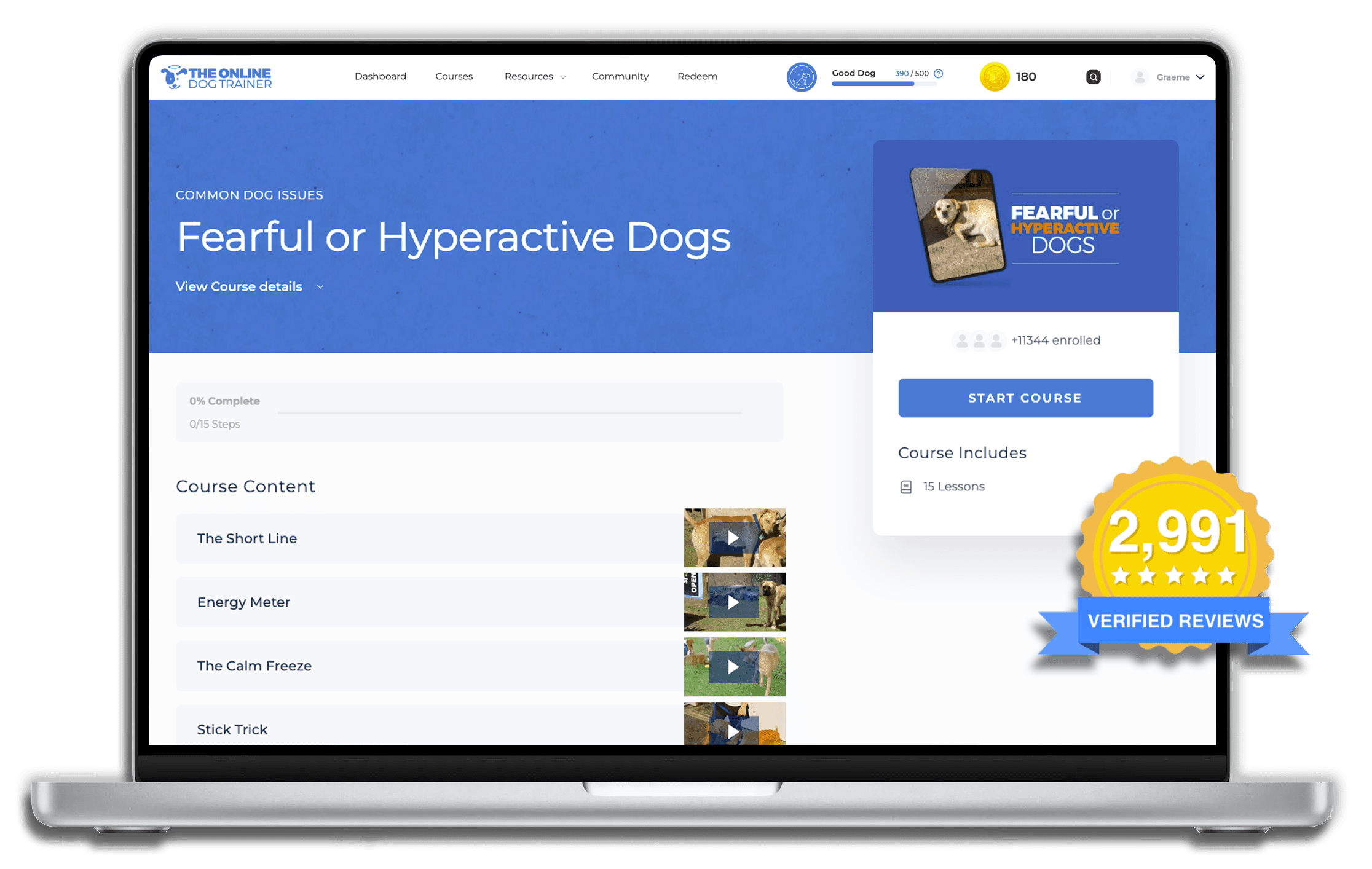Open search with the magnifier icon
The image size is (1372, 869).
(x=1093, y=77)
